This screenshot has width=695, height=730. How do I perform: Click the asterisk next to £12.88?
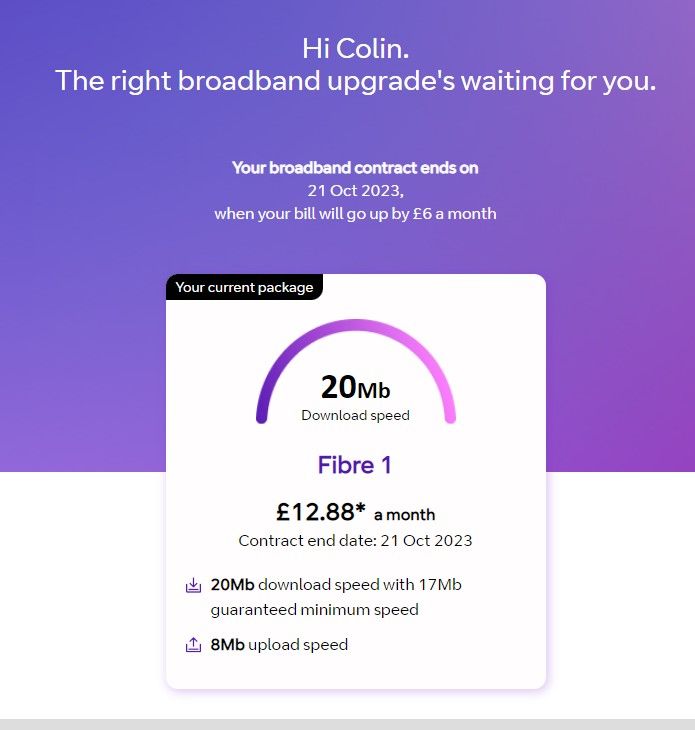point(360,509)
